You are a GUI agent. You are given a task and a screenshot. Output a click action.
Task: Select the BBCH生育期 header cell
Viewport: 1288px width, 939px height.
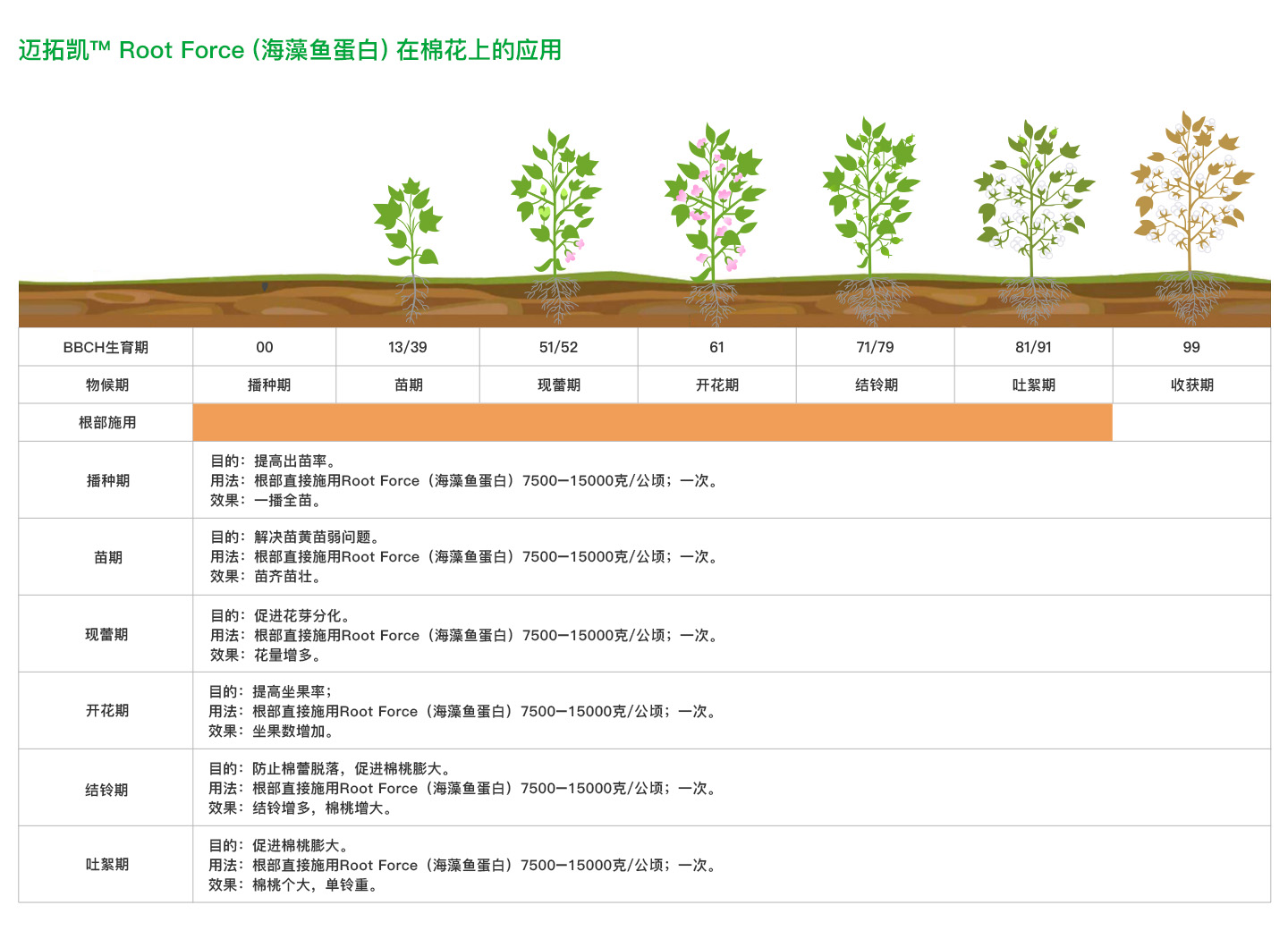pyautogui.click(x=106, y=347)
